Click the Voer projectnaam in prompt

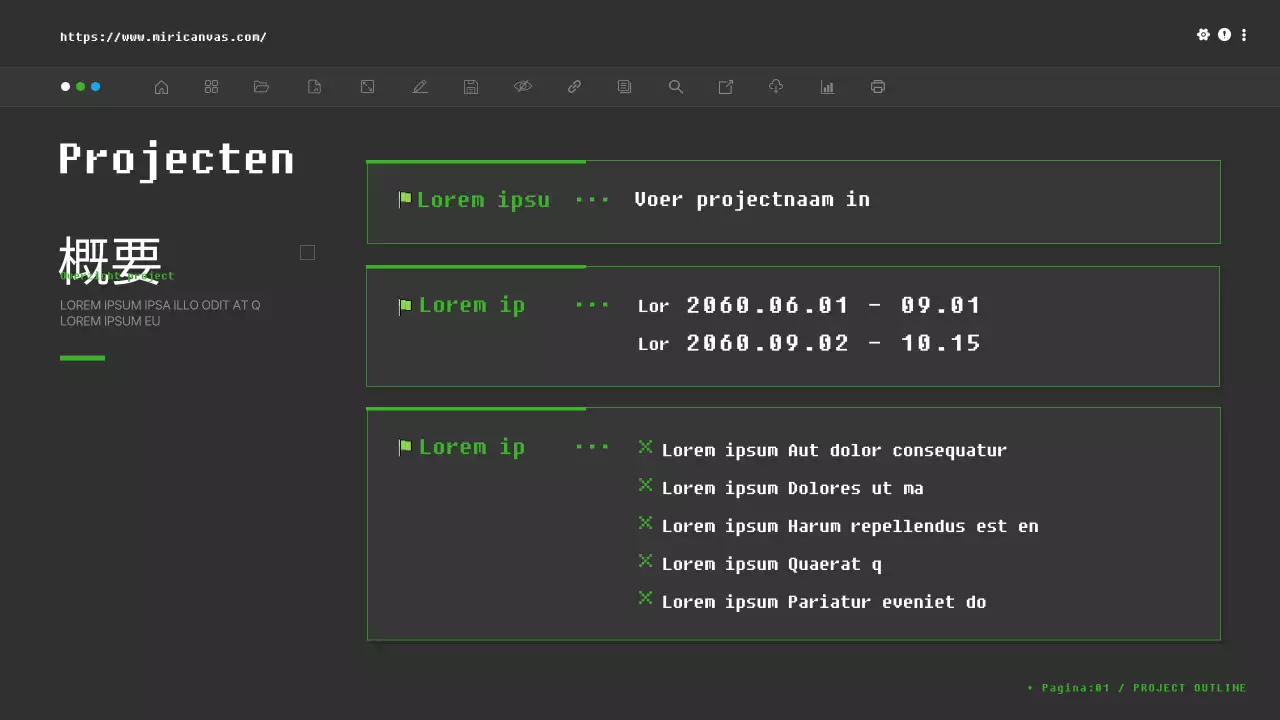click(752, 199)
